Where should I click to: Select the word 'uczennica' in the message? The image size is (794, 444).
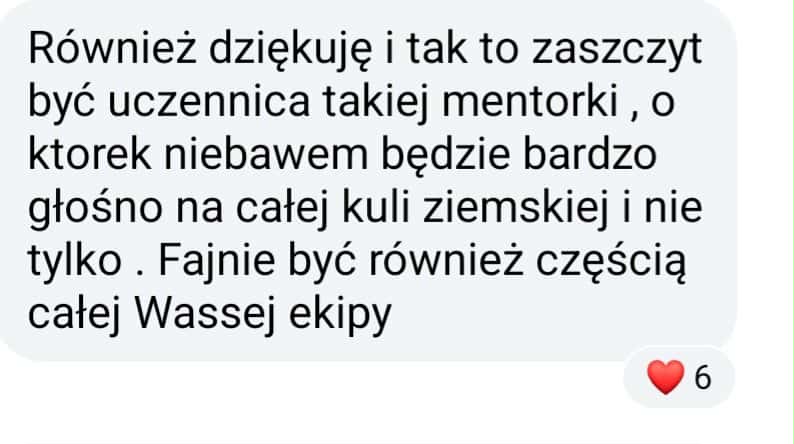tap(209, 102)
